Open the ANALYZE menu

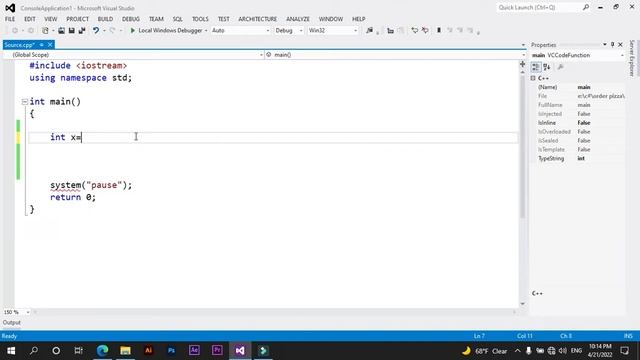coord(298,19)
